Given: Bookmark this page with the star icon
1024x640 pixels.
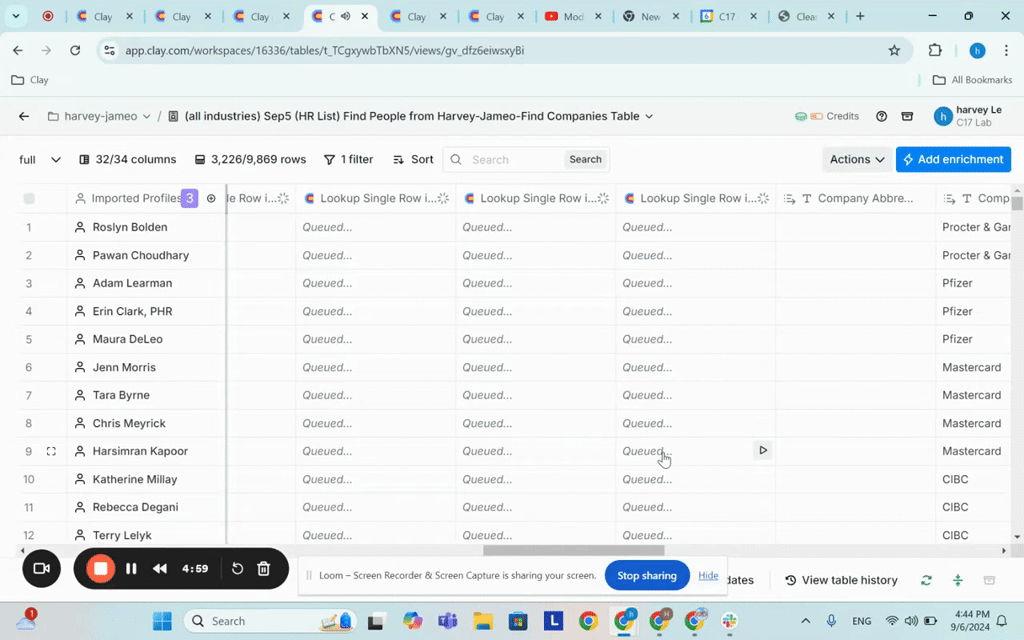Looking at the screenshot, I should (x=894, y=50).
